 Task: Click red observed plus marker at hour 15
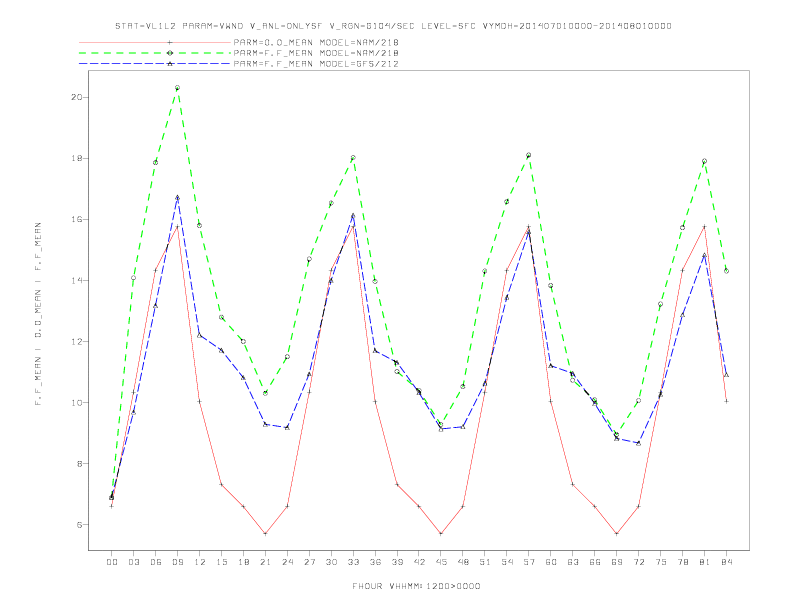(x=221, y=484)
